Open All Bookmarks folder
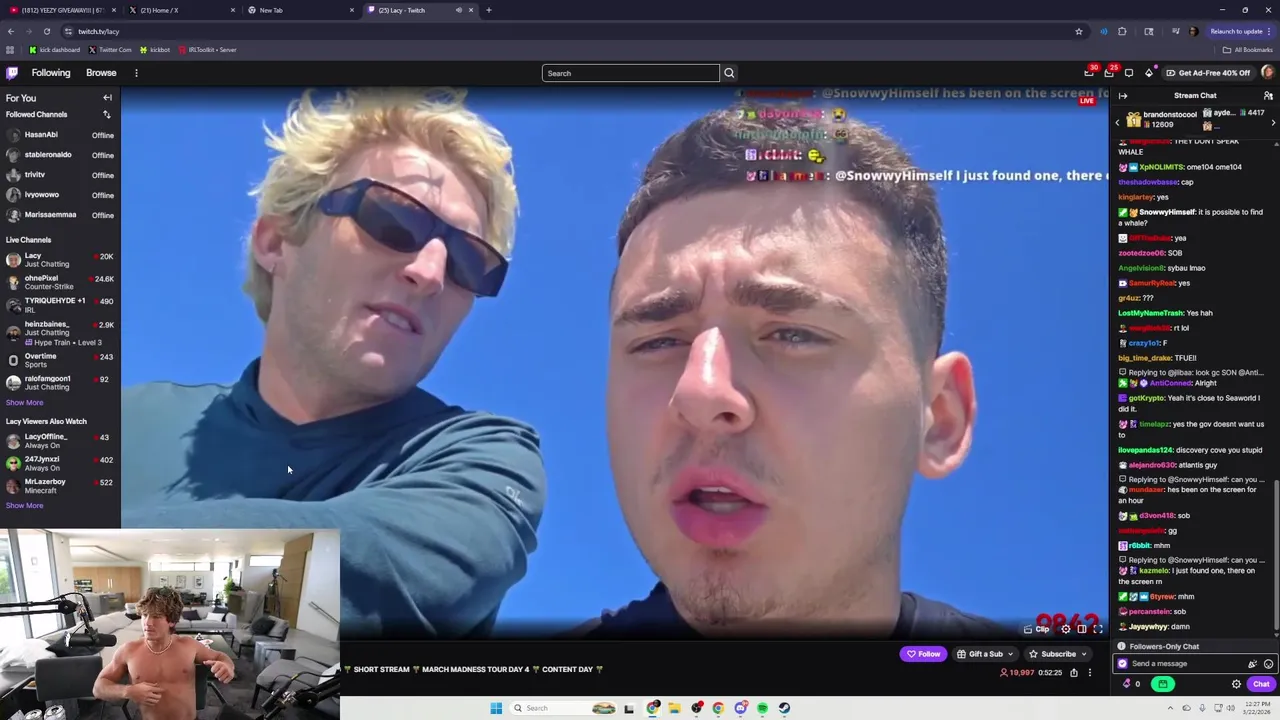 tap(1247, 50)
